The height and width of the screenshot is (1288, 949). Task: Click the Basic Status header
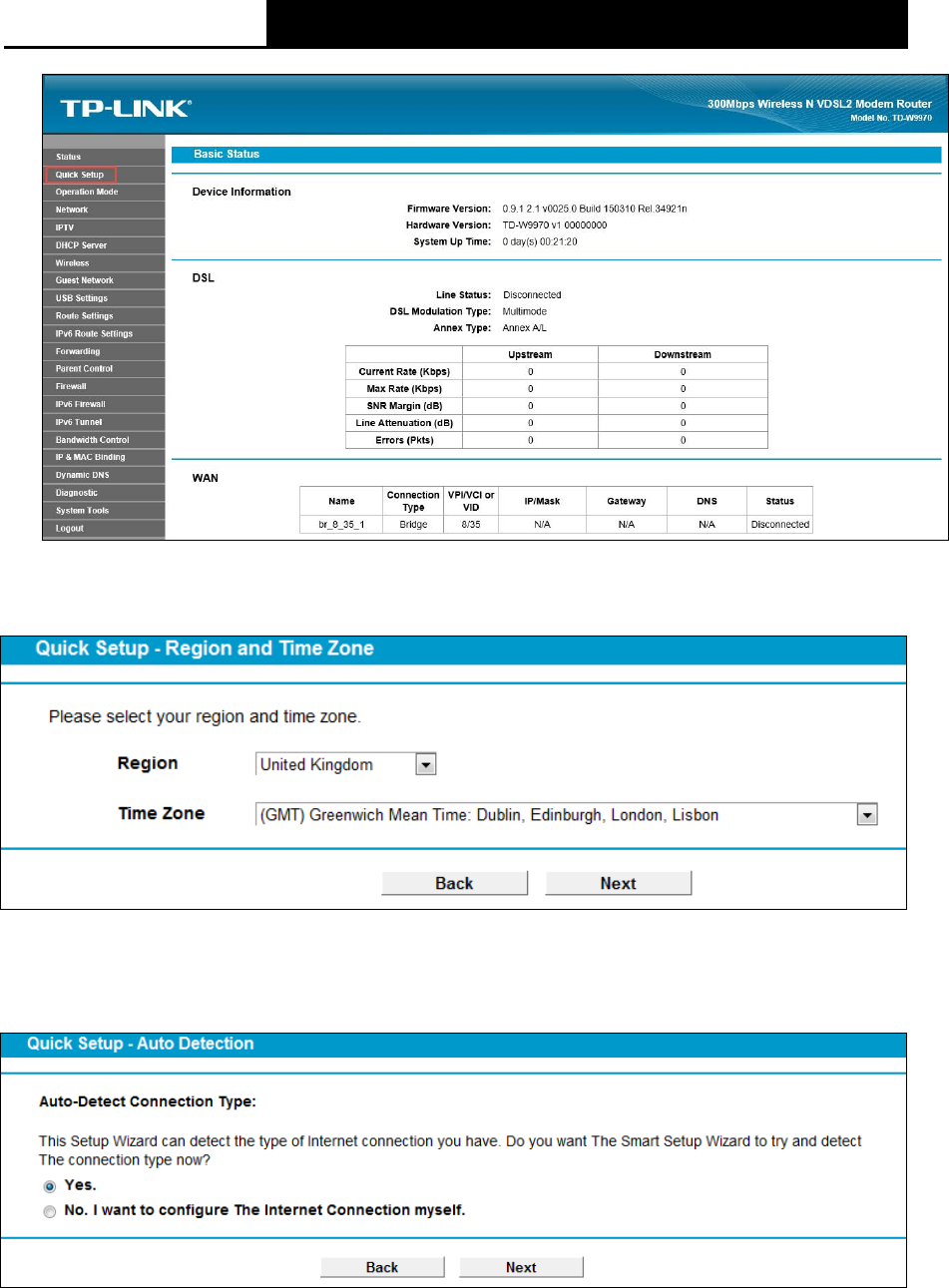(x=227, y=155)
